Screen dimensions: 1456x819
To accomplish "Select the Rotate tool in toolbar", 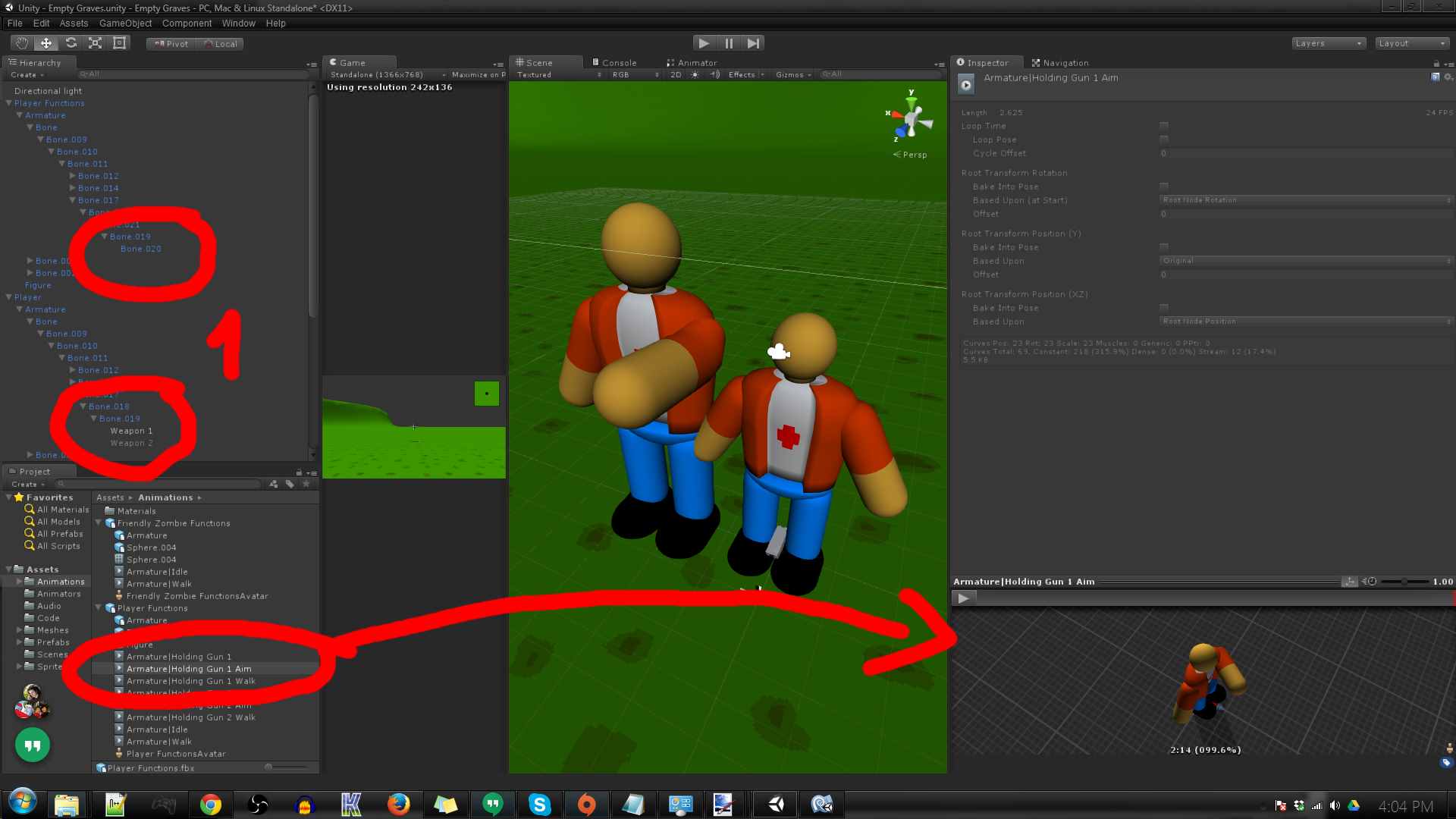I will coord(71,43).
